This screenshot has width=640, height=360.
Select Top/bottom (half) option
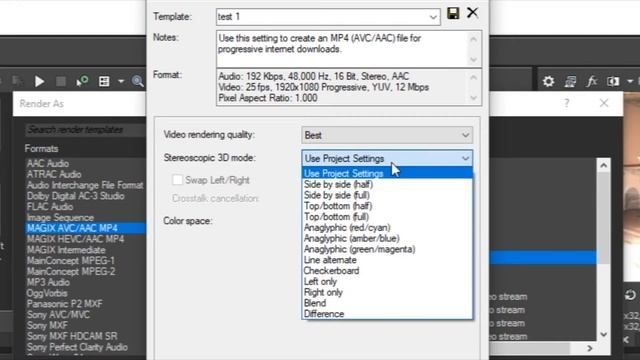[338, 206]
